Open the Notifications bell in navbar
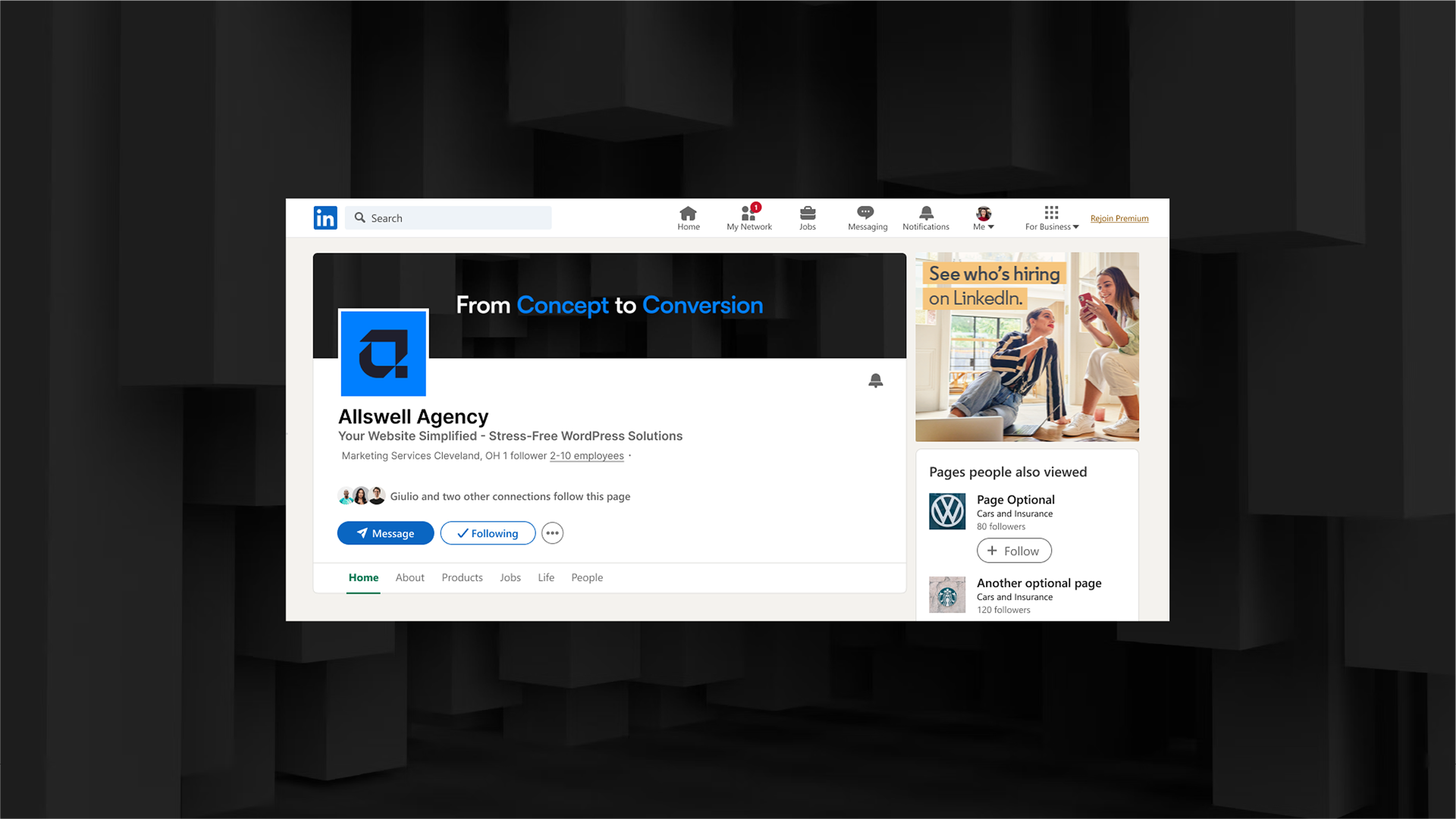The image size is (1456, 819). coord(925,218)
